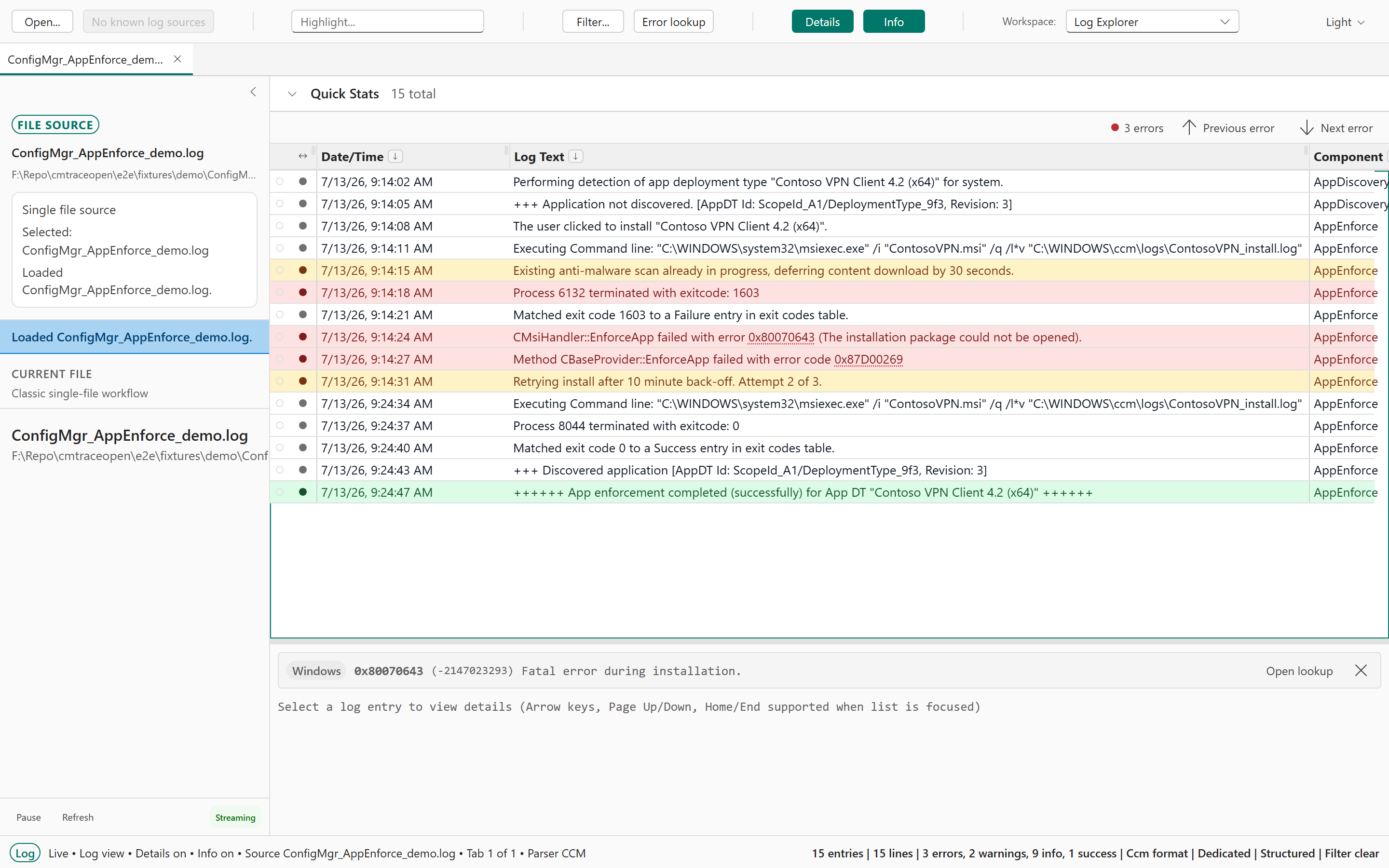Image resolution: width=1389 pixels, height=868 pixels.
Task: Select the Loaded ConfigMgr_AppEnforce_demo.log sidebar item
Action: click(x=134, y=337)
